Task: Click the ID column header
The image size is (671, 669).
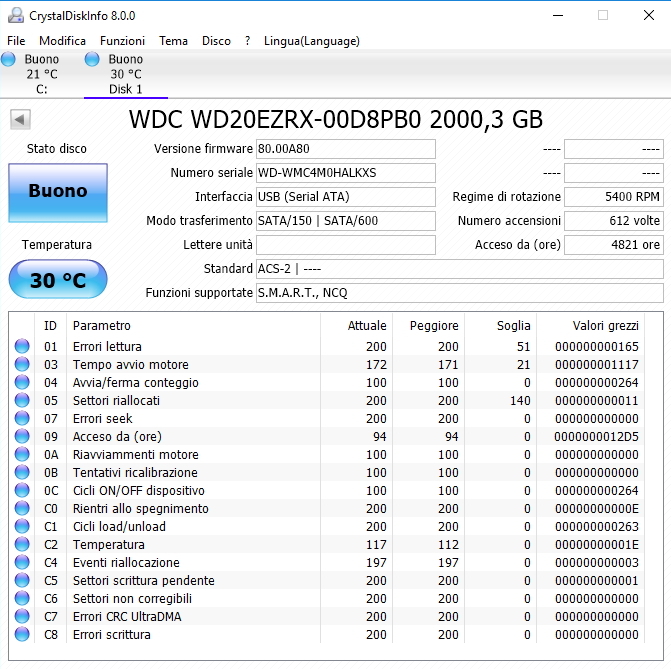Action: 50,326
